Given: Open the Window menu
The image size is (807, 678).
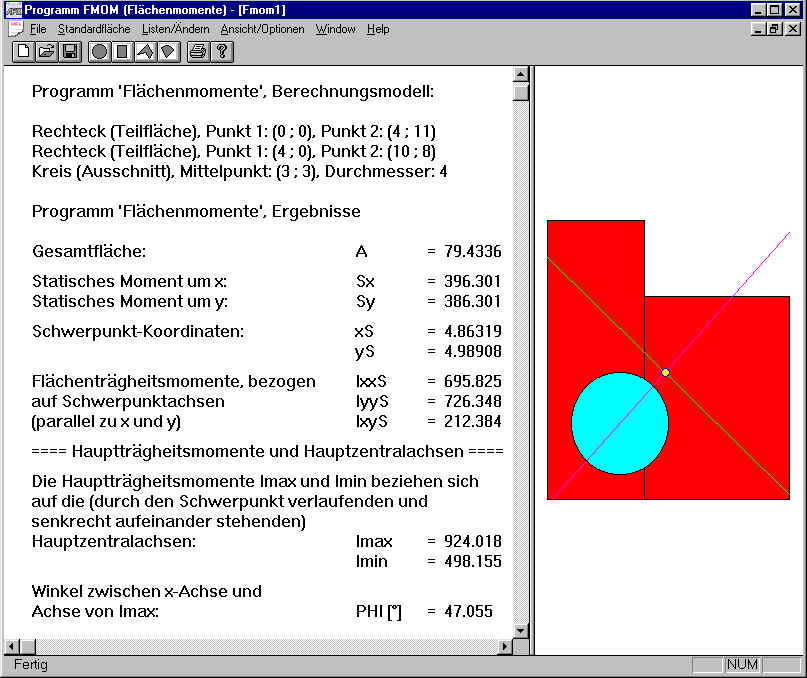Looking at the screenshot, I should (335, 29).
